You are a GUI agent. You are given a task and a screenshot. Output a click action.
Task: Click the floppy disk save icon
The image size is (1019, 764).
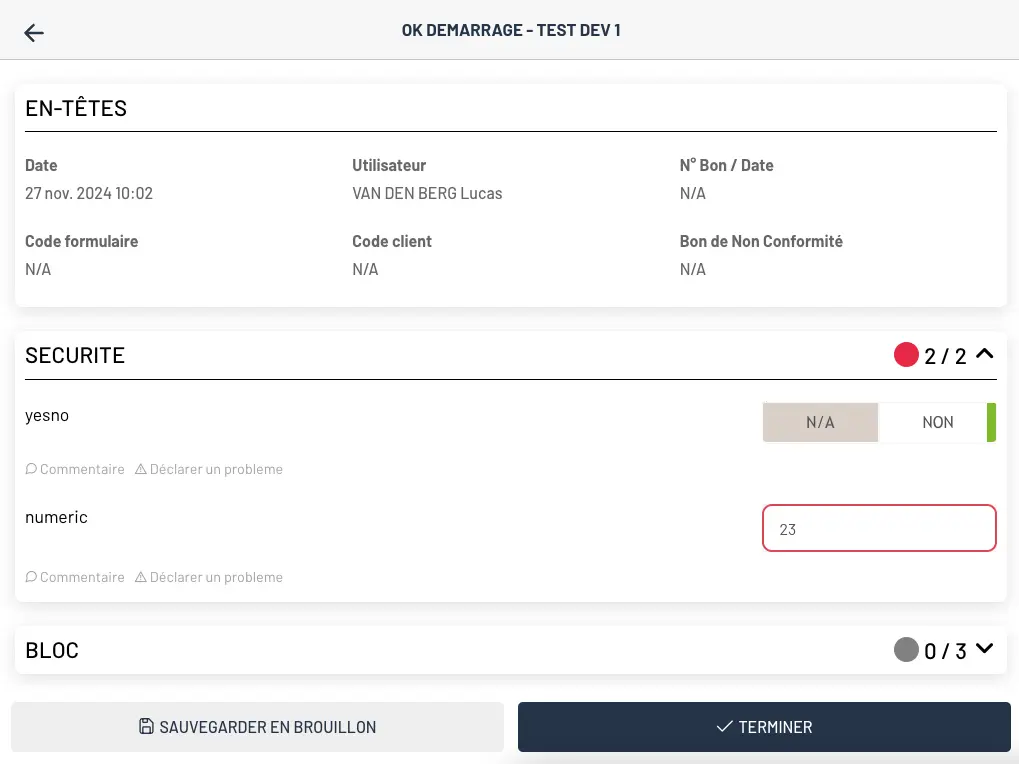pyautogui.click(x=146, y=726)
